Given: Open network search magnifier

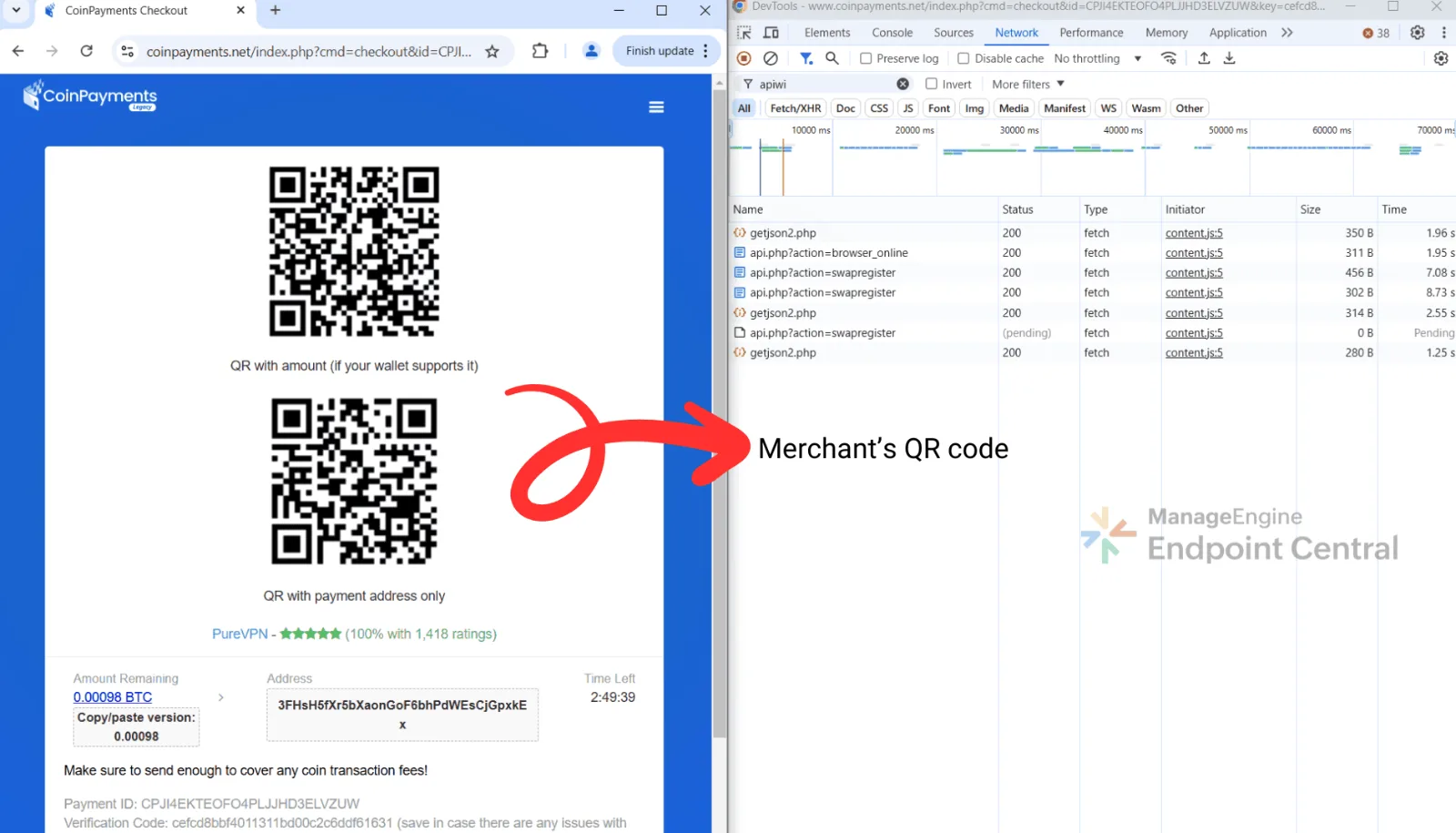Looking at the screenshot, I should 832,58.
